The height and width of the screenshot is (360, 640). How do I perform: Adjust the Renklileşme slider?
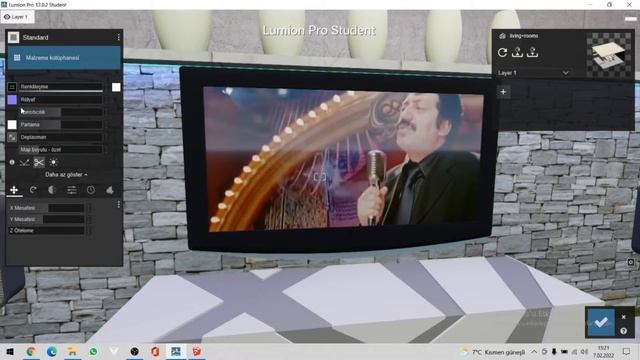point(61,87)
